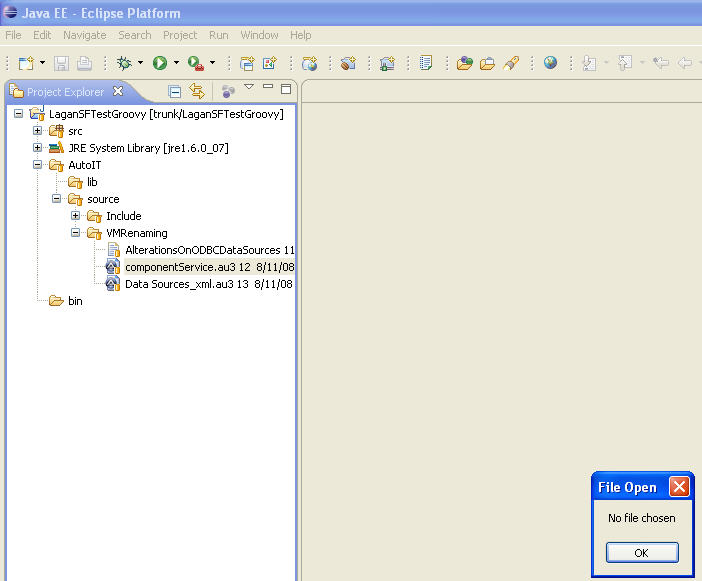Select the AlterationsOnODBCDataSources file
The height and width of the screenshot is (581, 702).
point(210,250)
